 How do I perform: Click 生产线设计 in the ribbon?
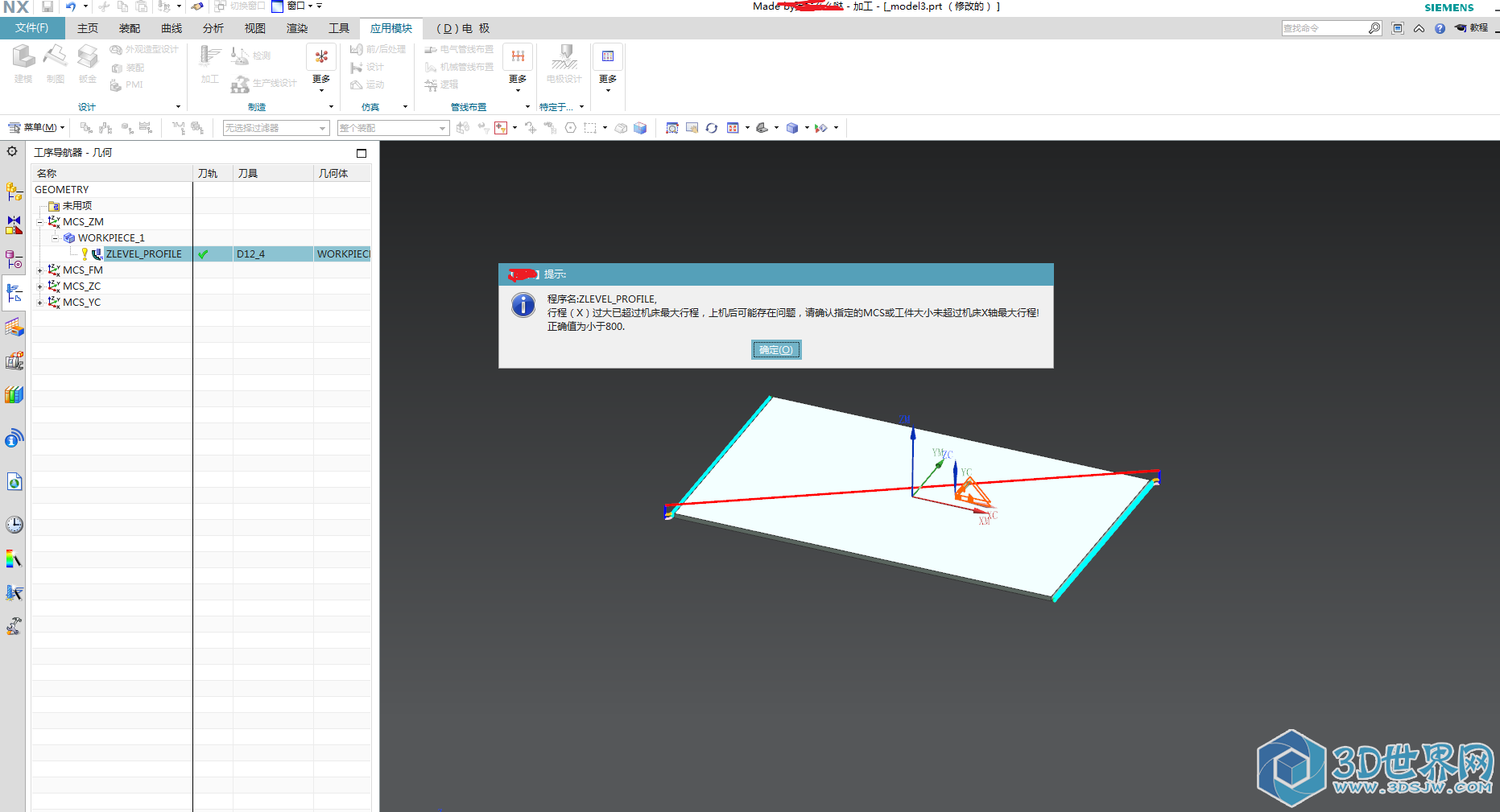264,83
